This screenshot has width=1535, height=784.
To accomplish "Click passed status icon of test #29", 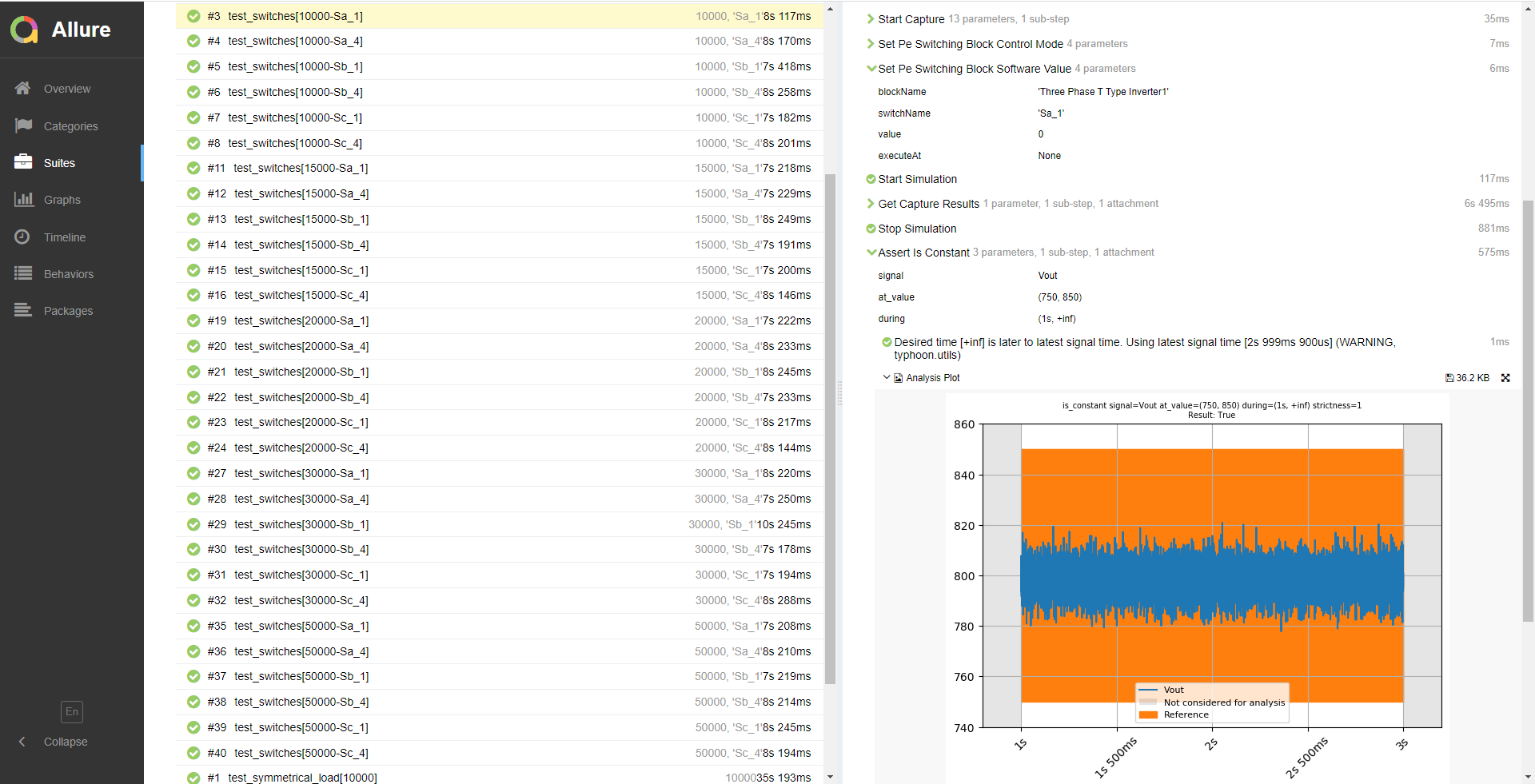I will [x=193, y=524].
